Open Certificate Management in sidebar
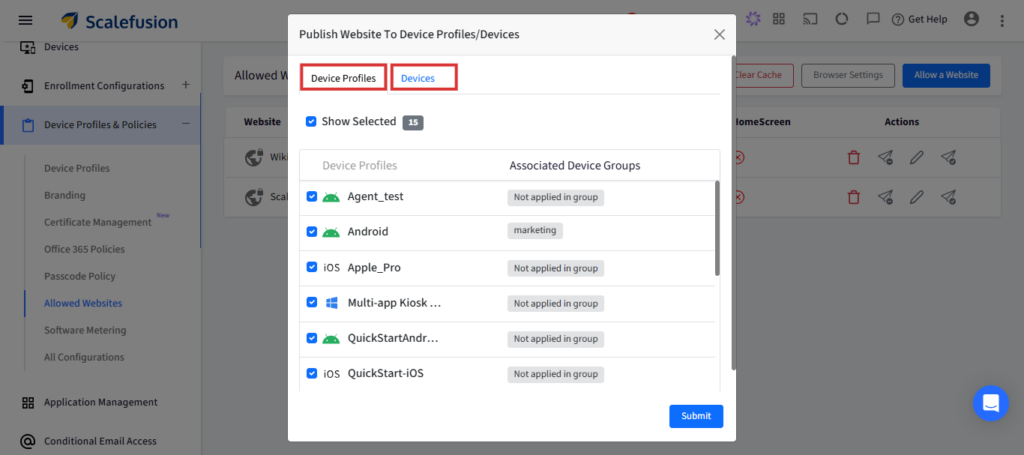 (x=98, y=223)
